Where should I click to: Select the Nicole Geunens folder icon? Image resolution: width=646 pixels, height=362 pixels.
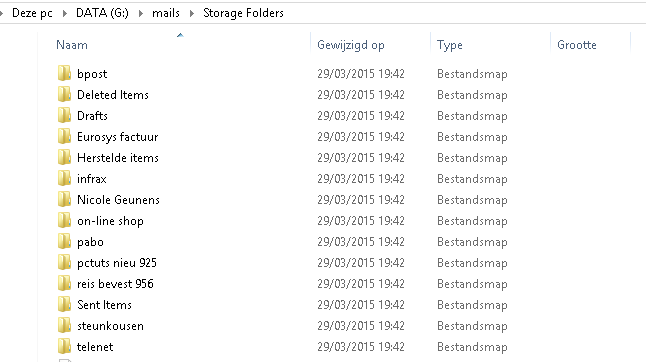(x=64, y=199)
